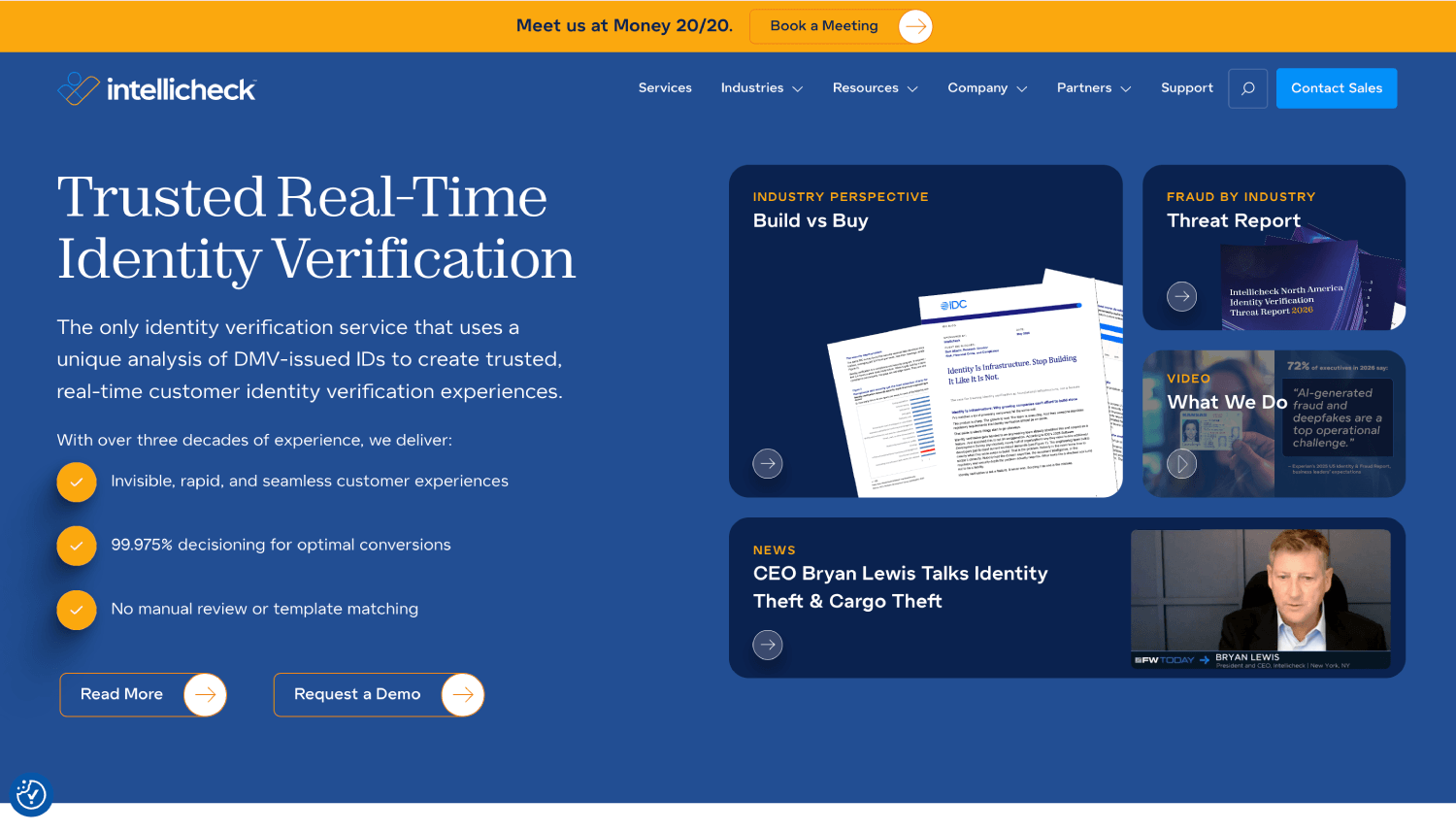Expand the Industries chevron
1456x832 pixels.
point(798,88)
